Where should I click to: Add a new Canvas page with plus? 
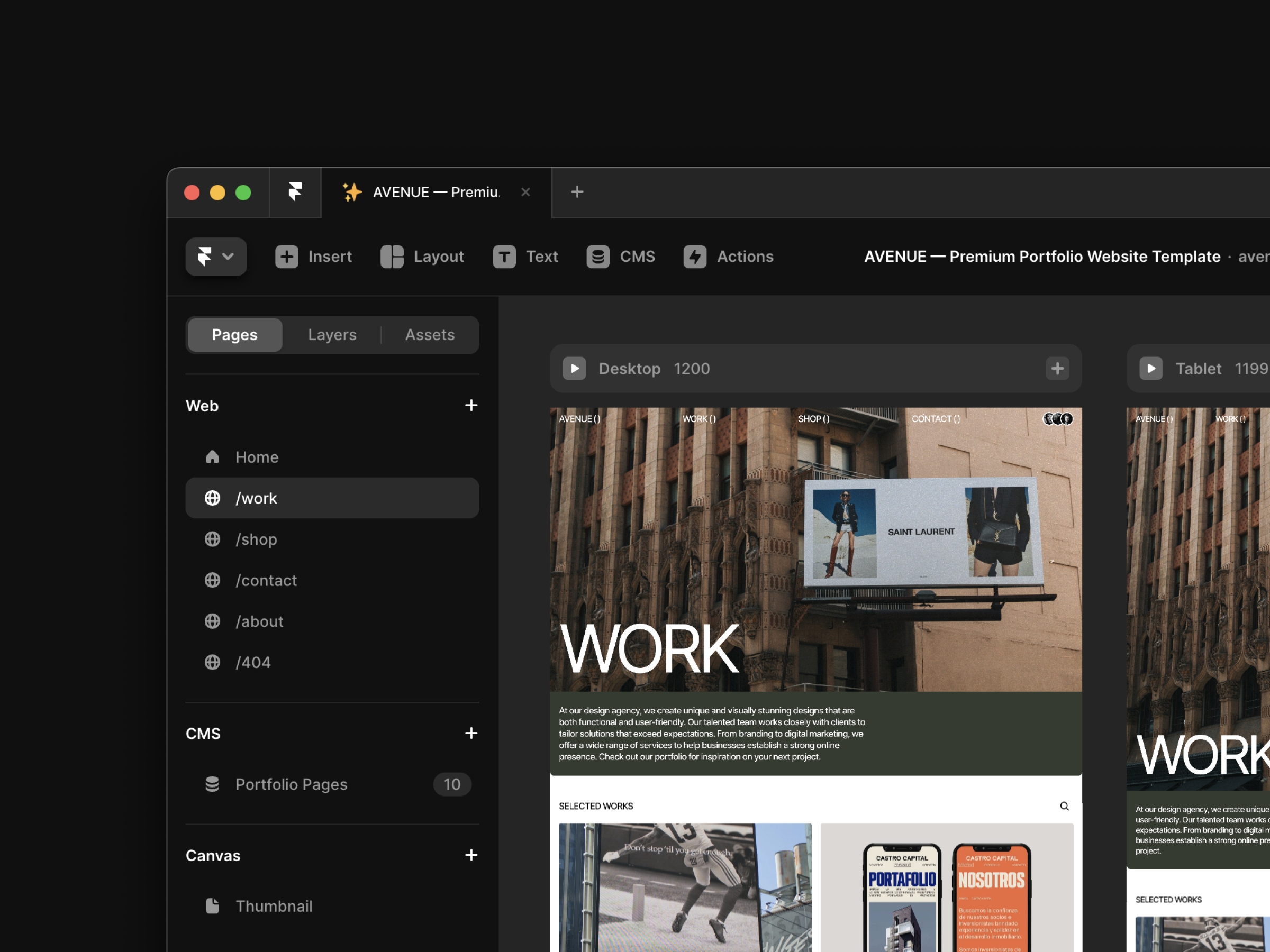(471, 855)
